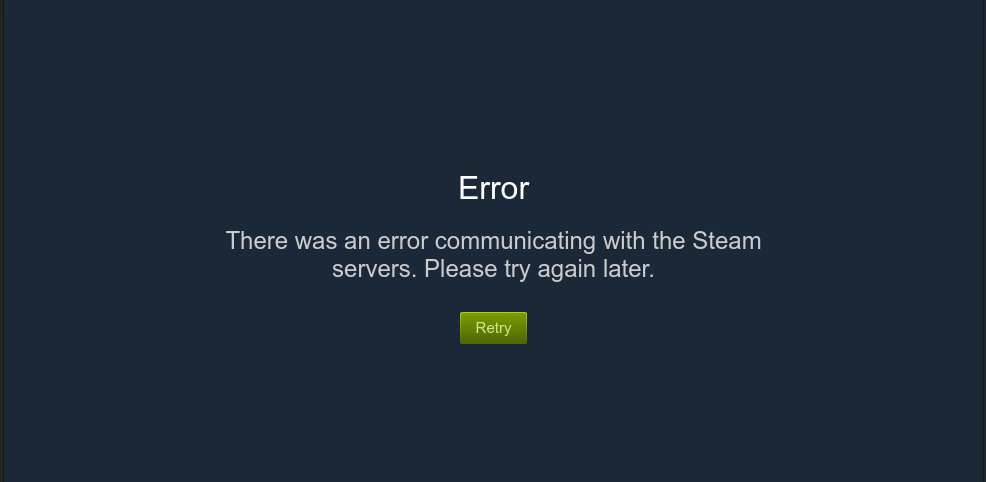Click the letter S of the word Steam
Image resolution: width=986 pixels, height=482 pixels.
(701, 241)
